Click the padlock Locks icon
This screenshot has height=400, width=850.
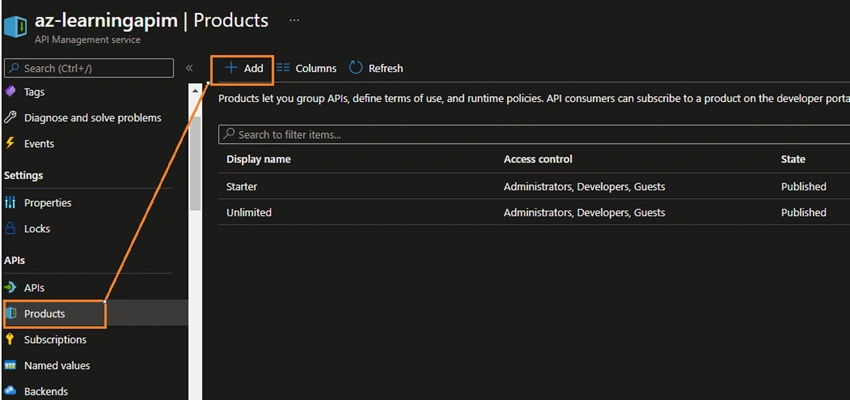(10, 228)
